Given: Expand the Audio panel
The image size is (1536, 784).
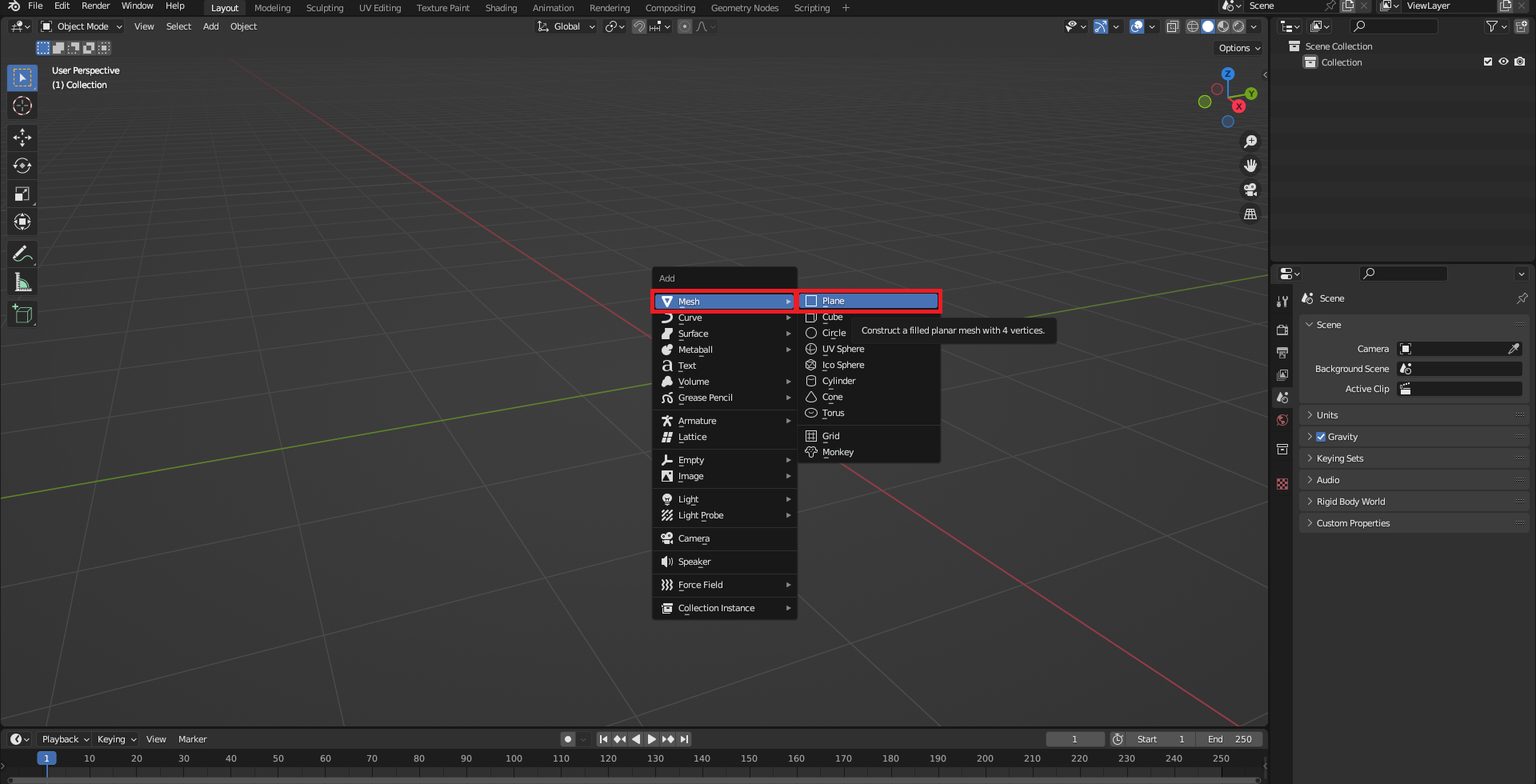Looking at the screenshot, I should pyautogui.click(x=1414, y=480).
